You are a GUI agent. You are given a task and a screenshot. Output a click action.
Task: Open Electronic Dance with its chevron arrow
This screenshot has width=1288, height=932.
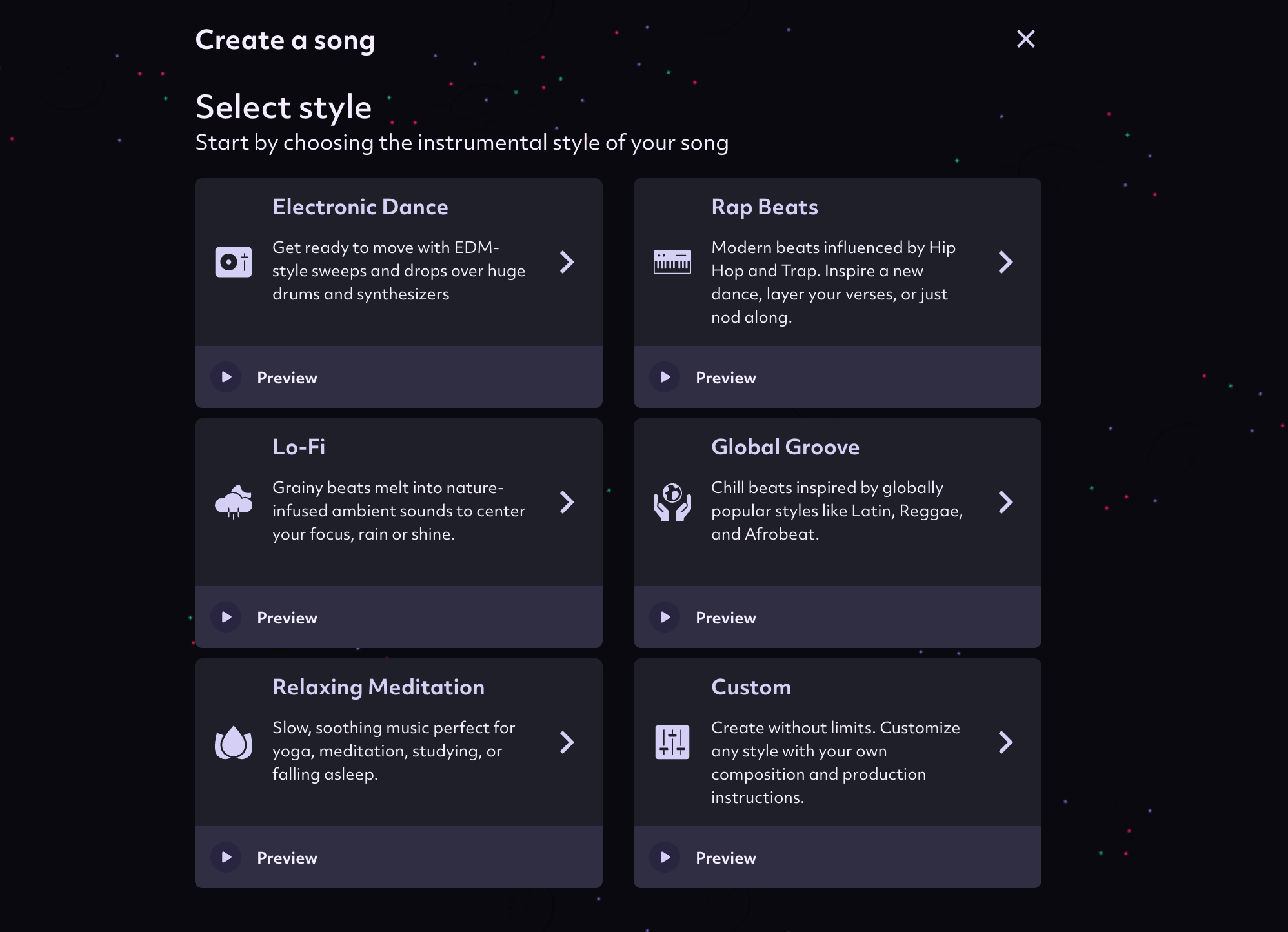567,262
